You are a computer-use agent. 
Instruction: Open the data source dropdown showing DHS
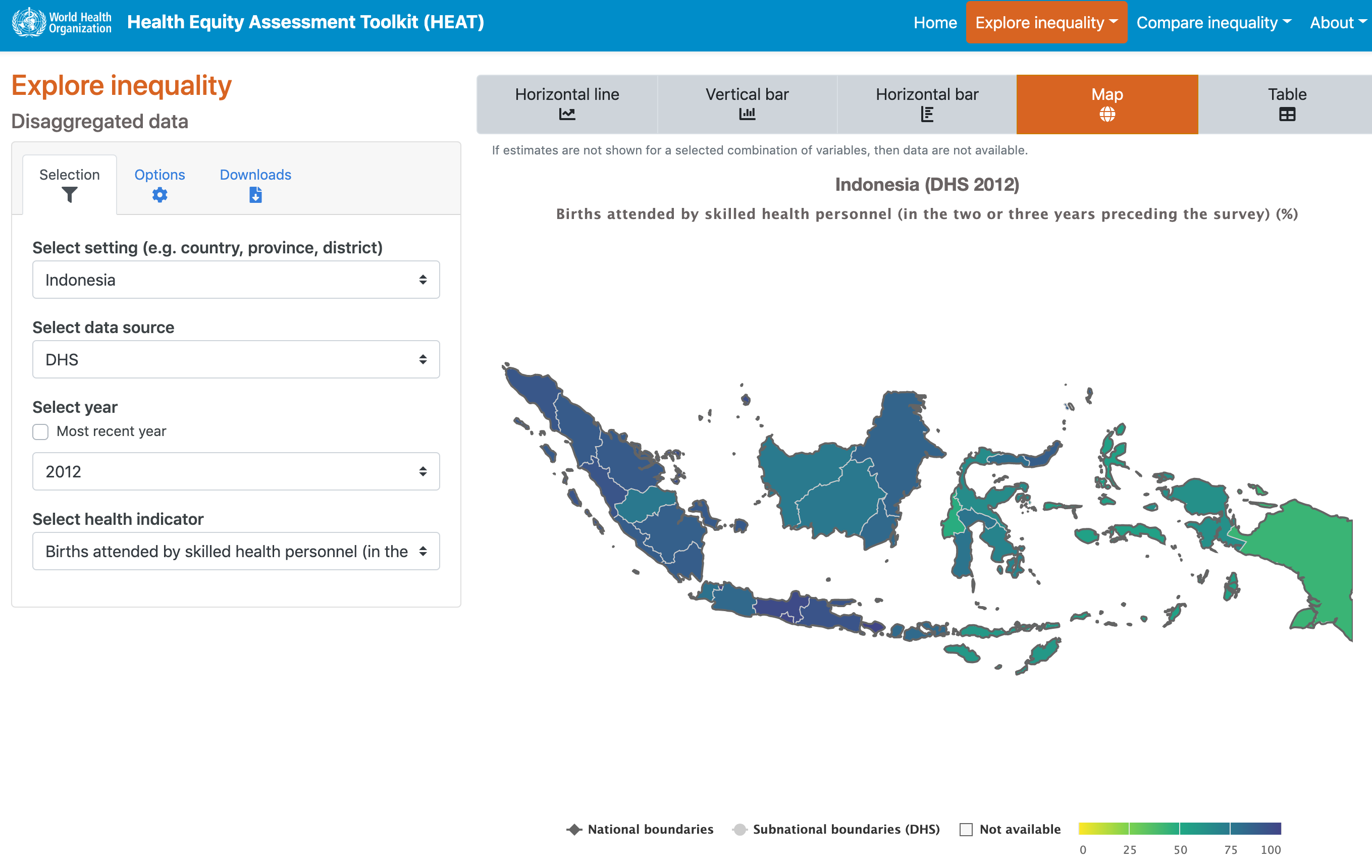[x=236, y=359]
